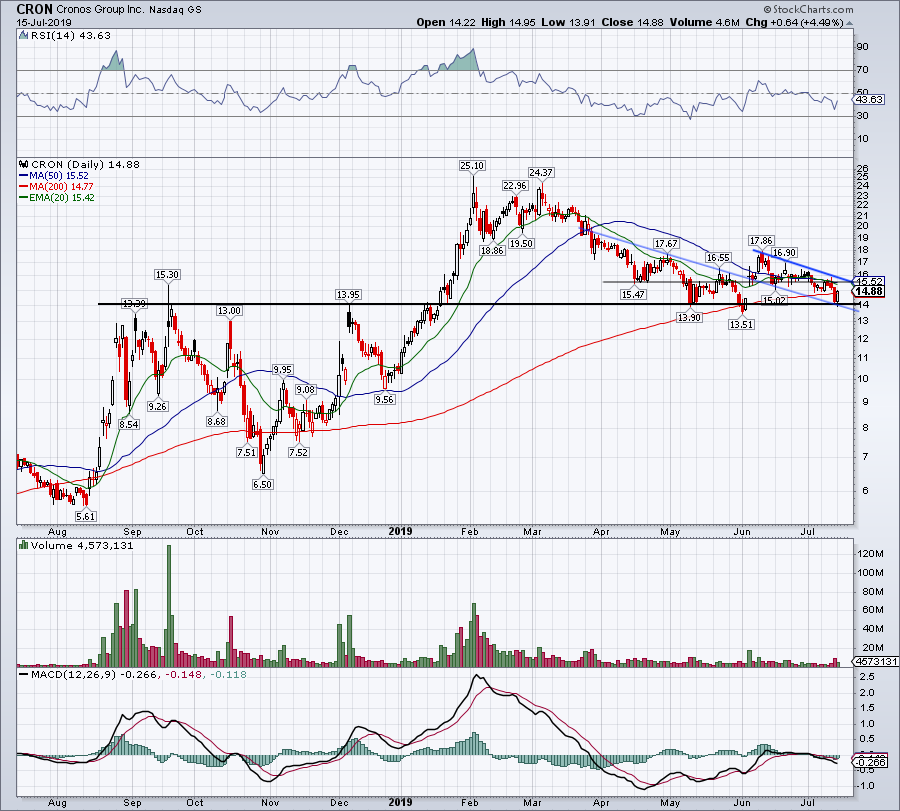
Task: Click the MA(200) 14.77 legend entry
Action: click(x=56, y=187)
